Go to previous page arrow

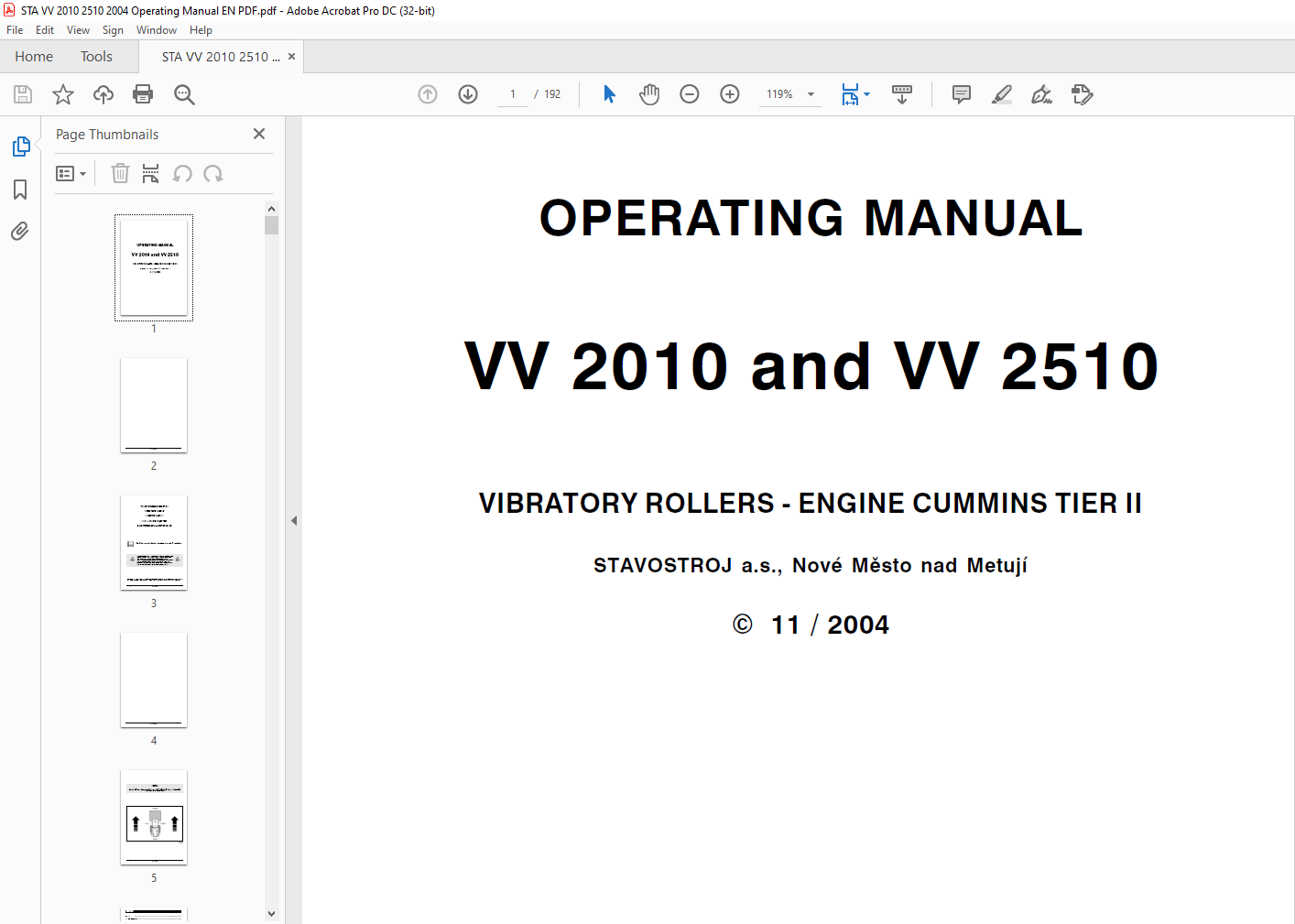428,94
